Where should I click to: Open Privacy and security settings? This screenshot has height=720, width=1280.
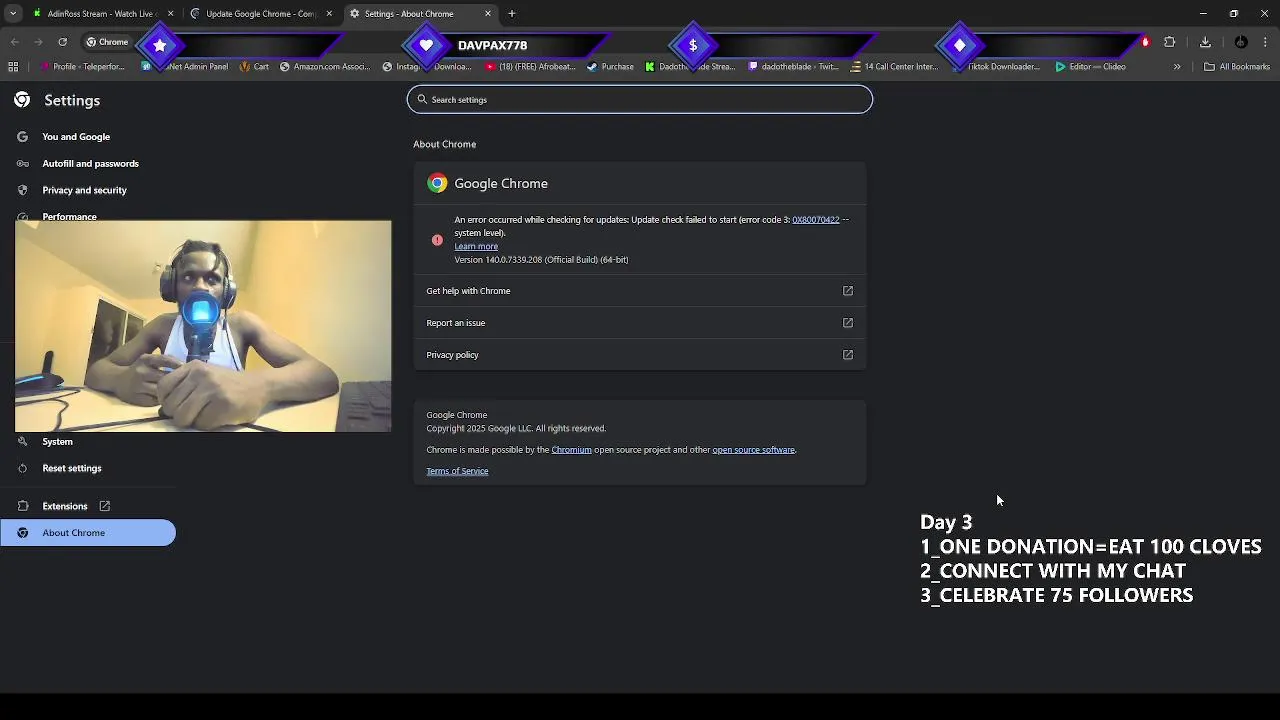pos(84,190)
